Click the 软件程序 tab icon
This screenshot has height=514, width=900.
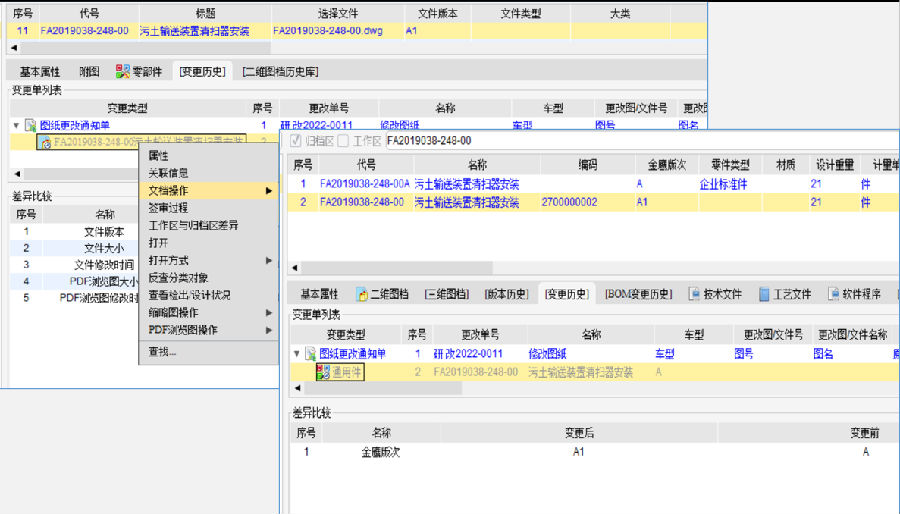(x=834, y=294)
